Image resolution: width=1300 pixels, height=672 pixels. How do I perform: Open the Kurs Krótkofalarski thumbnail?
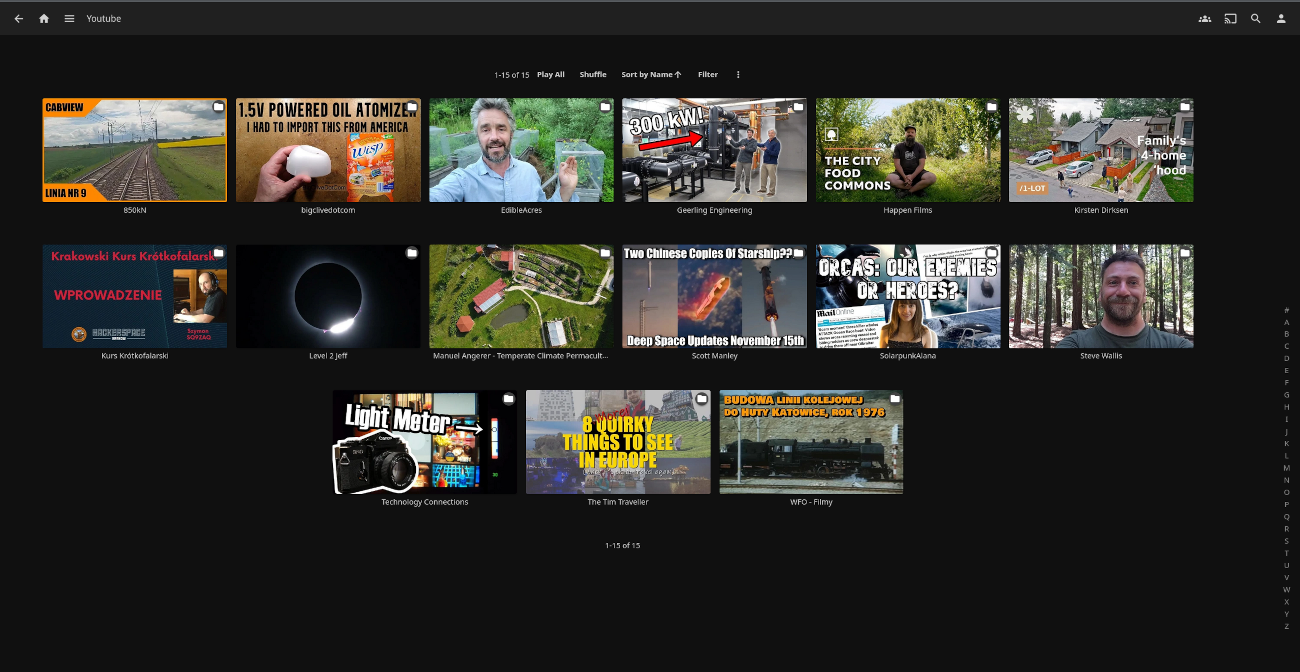tap(135, 296)
